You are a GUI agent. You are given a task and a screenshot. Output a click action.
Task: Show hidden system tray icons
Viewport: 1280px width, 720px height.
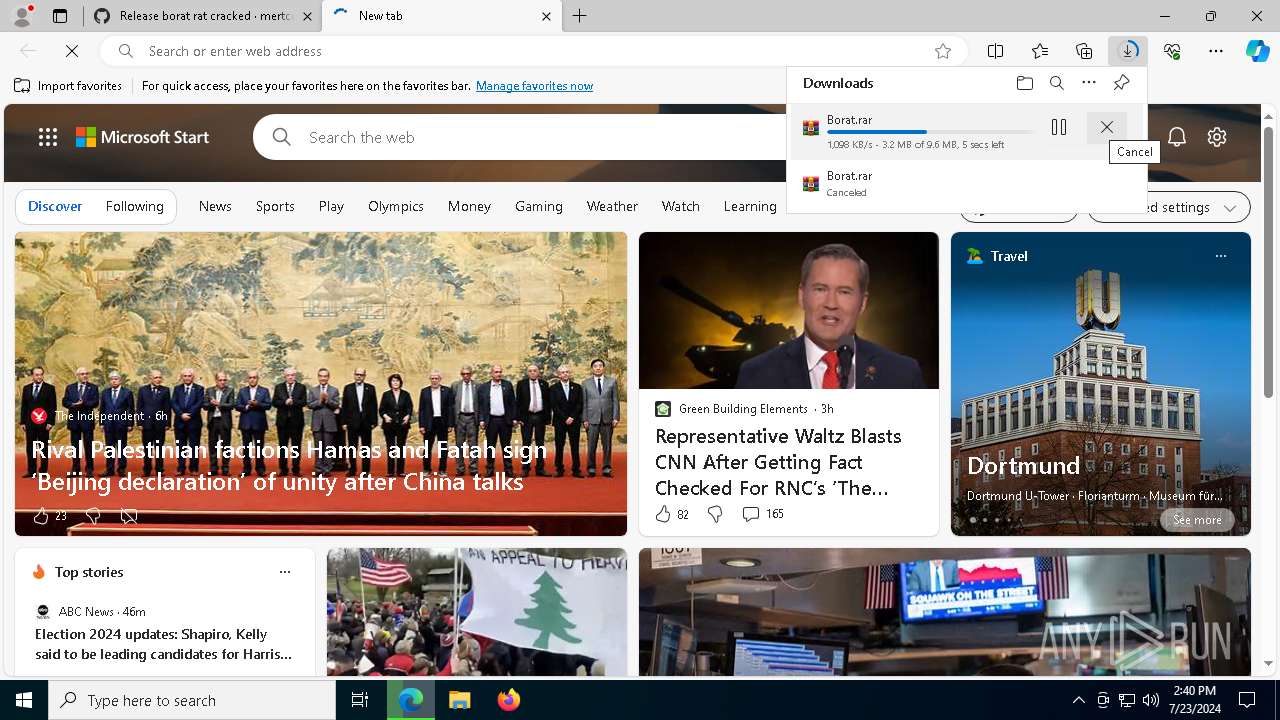point(1078,700)
